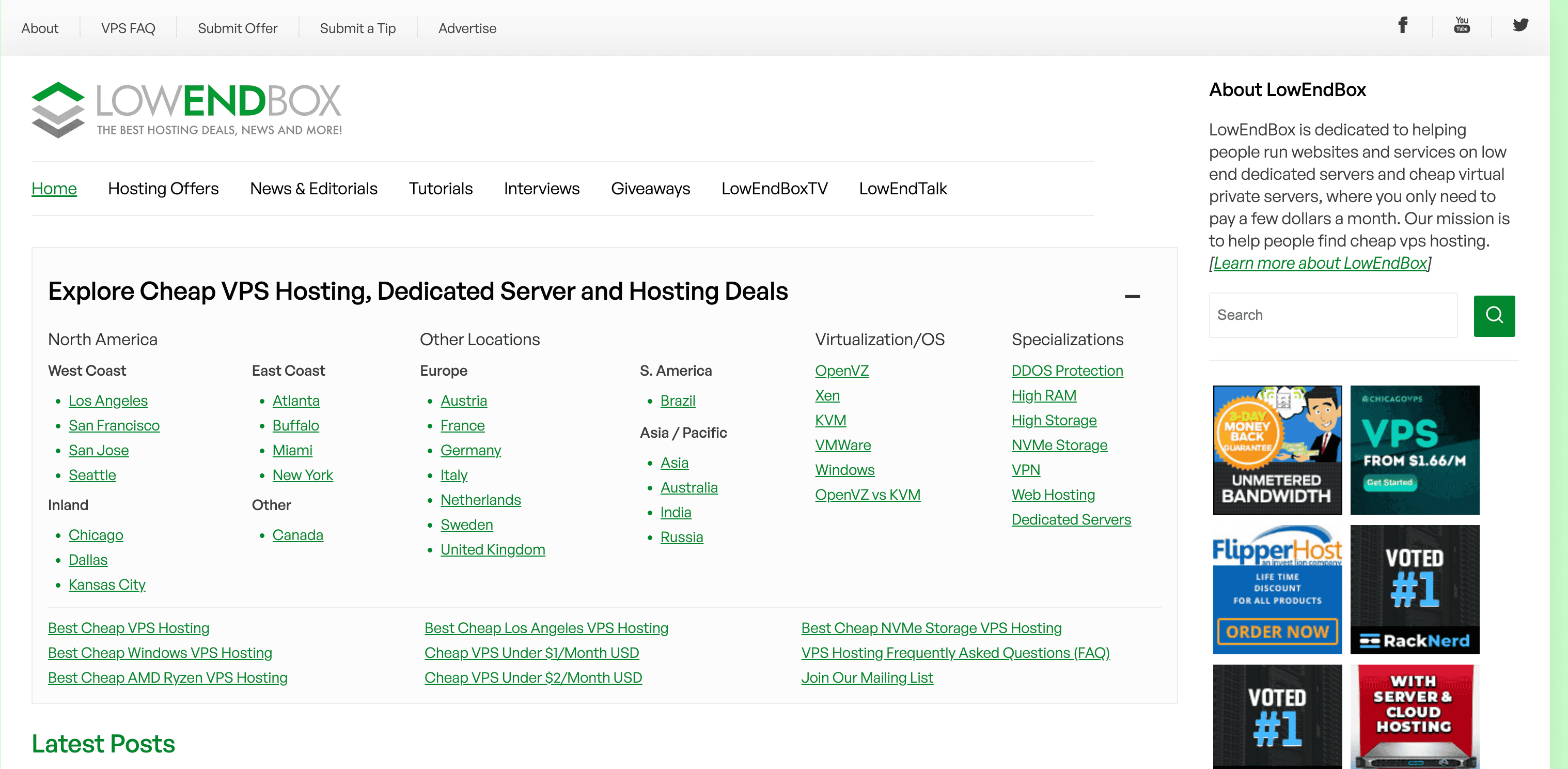Click the LowEndBox logo

(186, 110)
